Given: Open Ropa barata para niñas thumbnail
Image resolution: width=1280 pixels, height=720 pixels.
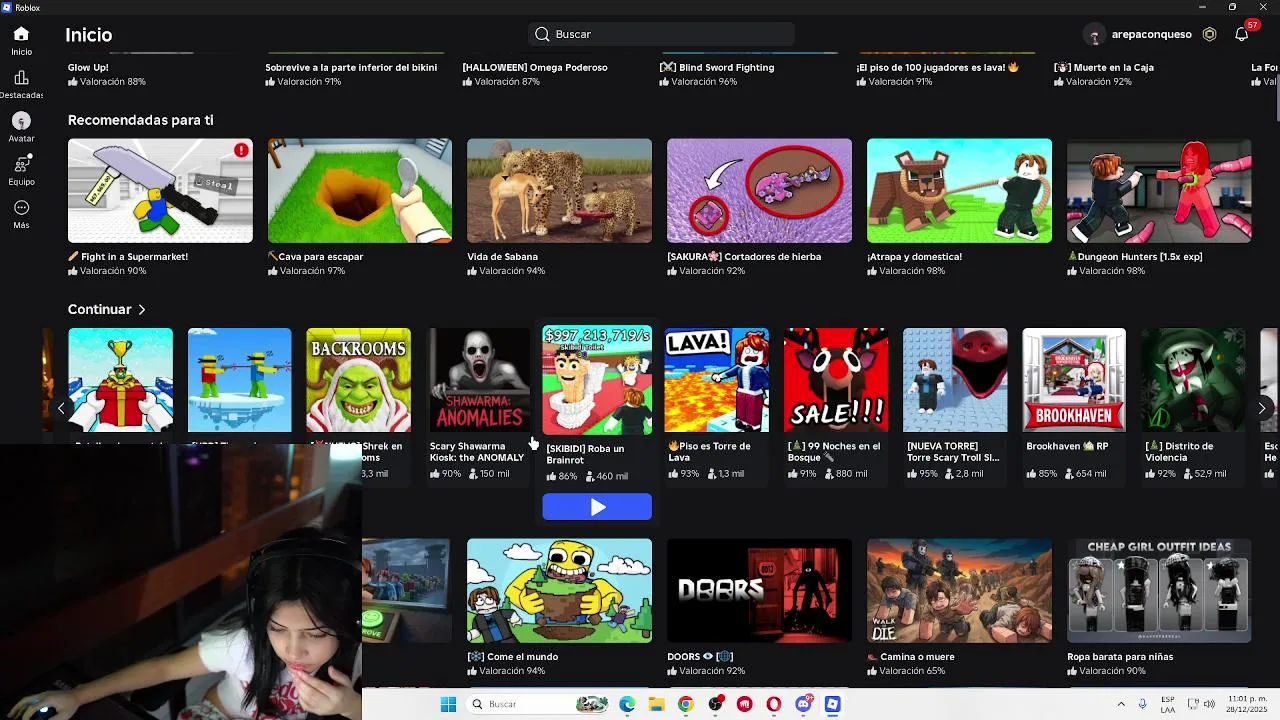Looking at the screenshot, I should (x=1159, y=591).
